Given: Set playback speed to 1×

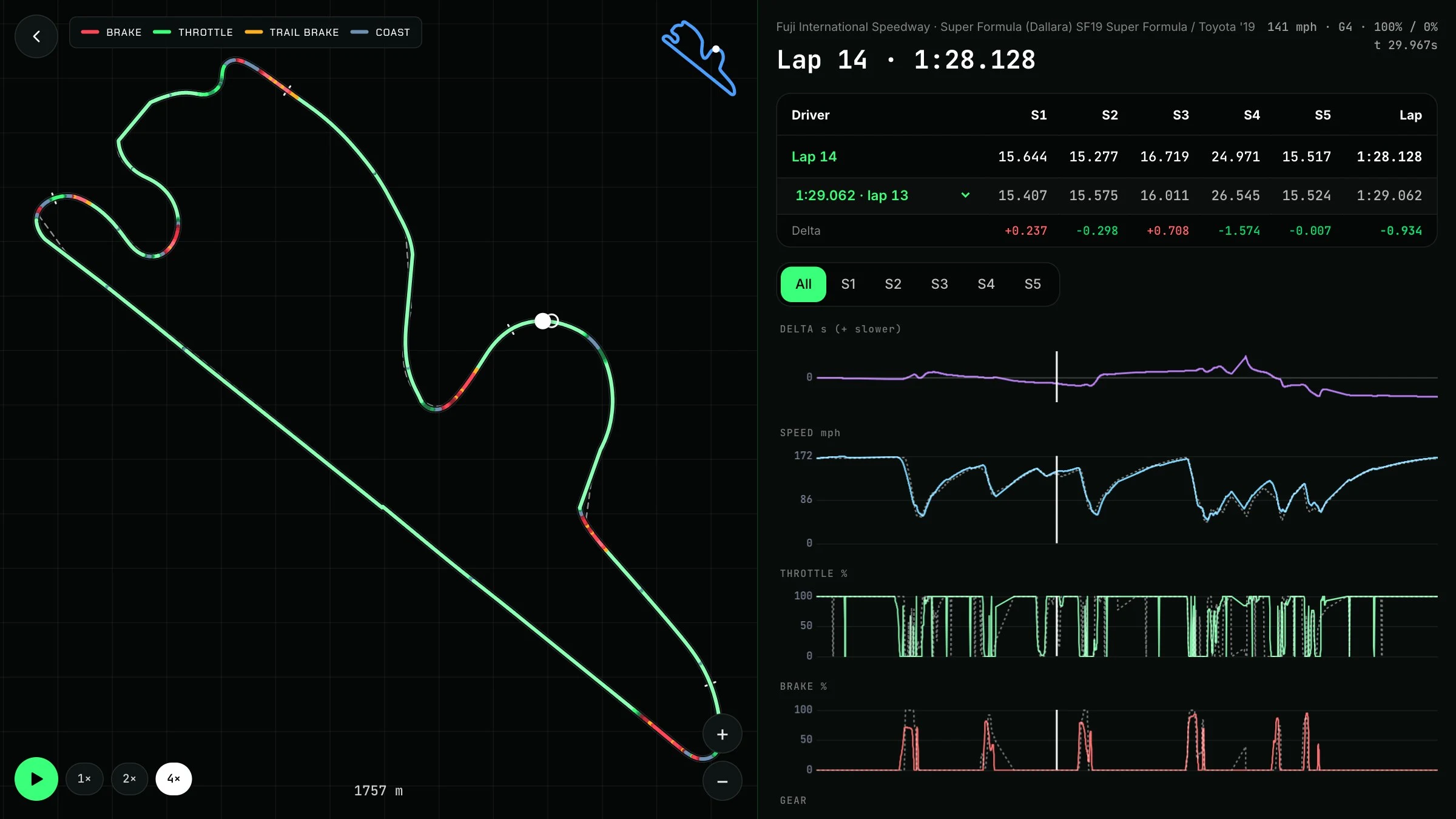Looking at the screenshot, I should pos(84,778).
